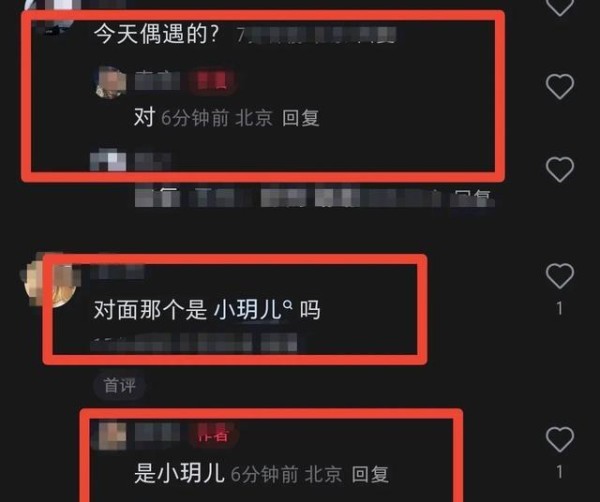
Task: Tap 回复 next to "是小玥儿 6分钟前 北京"
Action: click(x=370, y=474)
